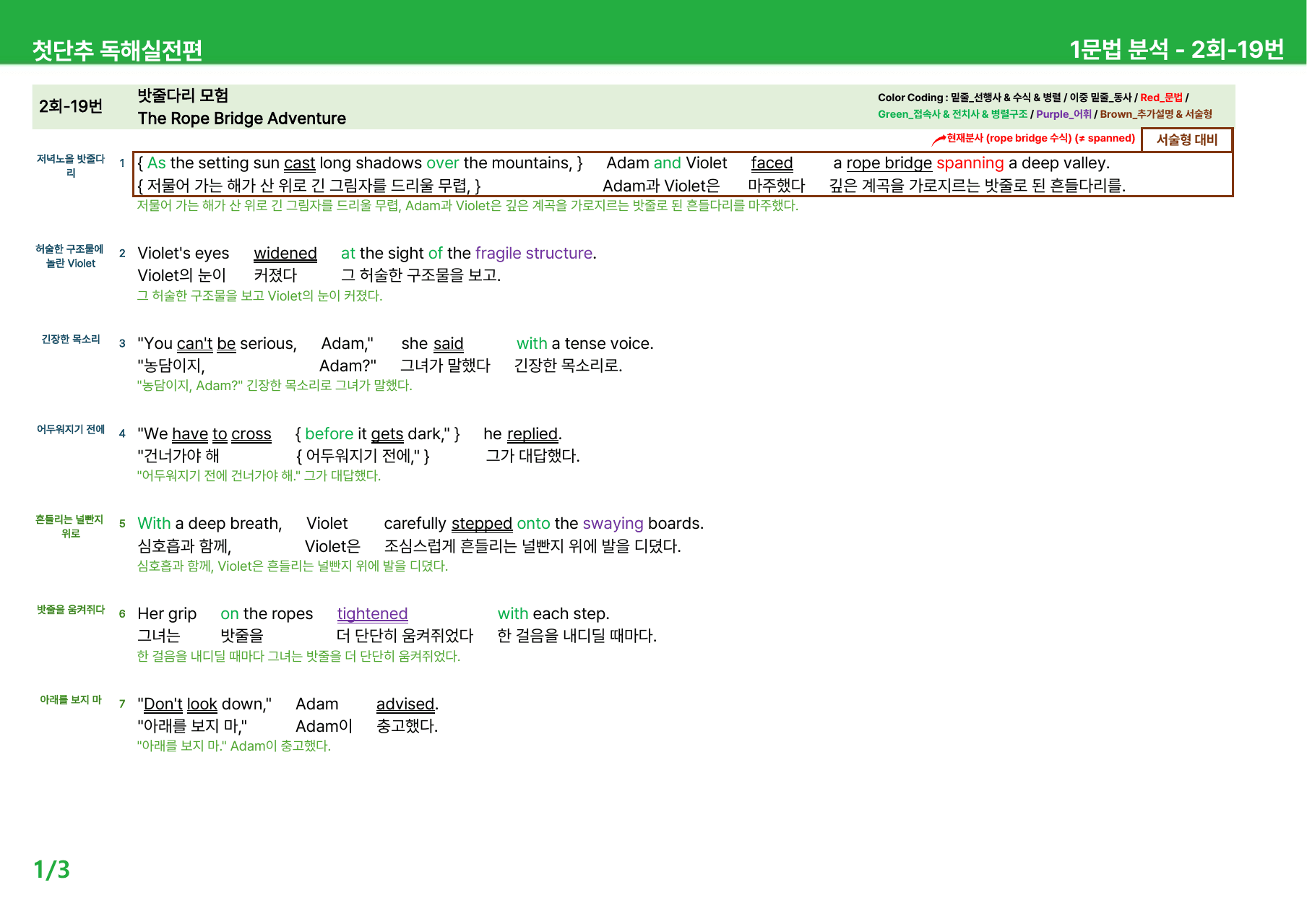Click the red note '현재분사 (rope bridge 수식)'
Image resolution: width=1307 pixels, height=924 pixels.
pyautogui.click(x=1009, y=138)
